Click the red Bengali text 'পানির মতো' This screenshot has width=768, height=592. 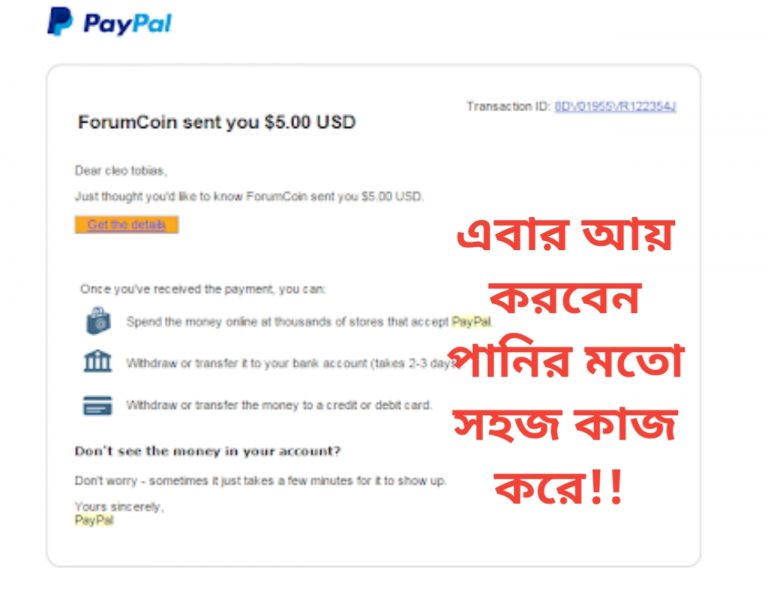click(566, 360)
